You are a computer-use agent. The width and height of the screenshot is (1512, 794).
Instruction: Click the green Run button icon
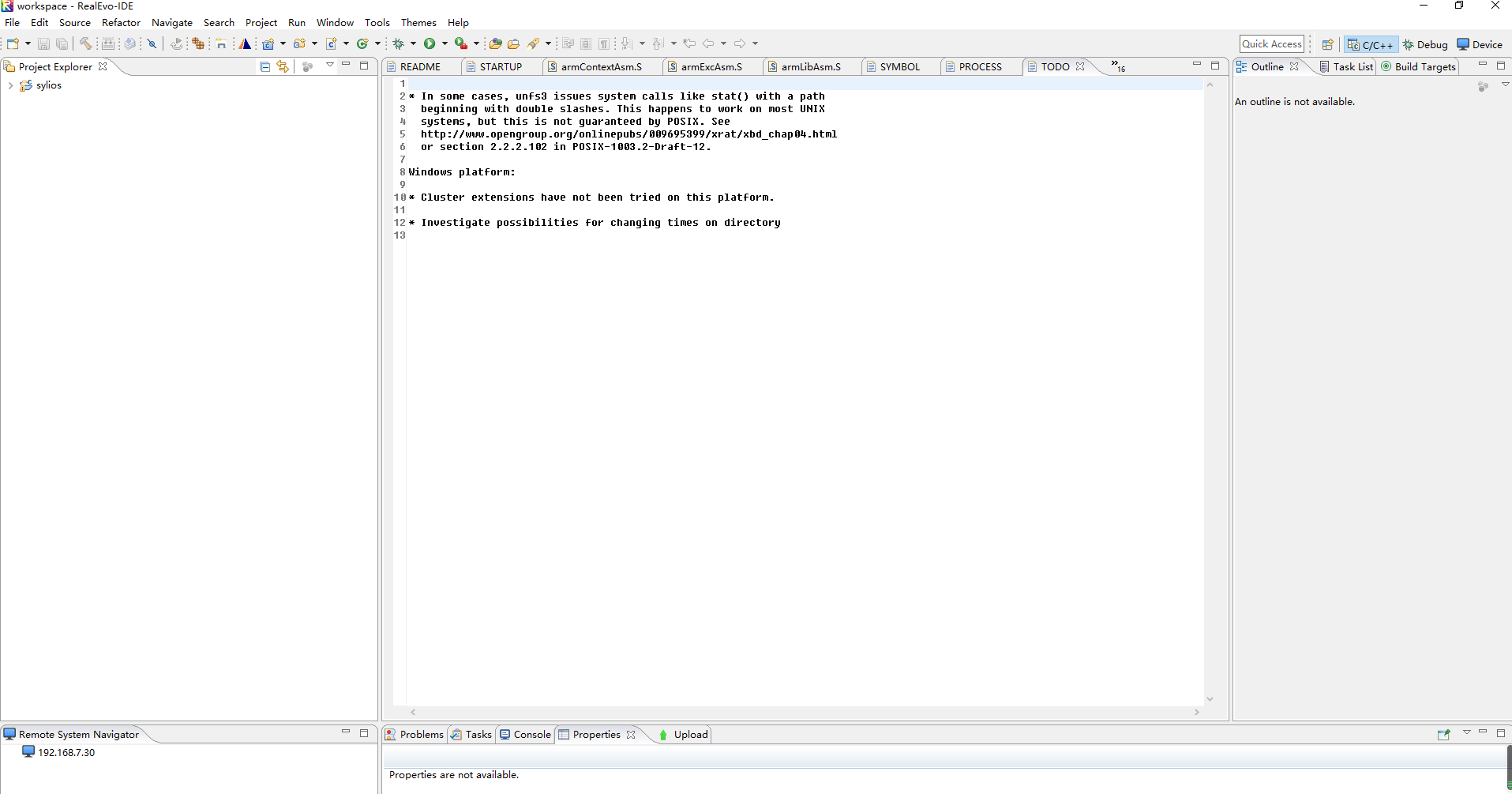430,43
